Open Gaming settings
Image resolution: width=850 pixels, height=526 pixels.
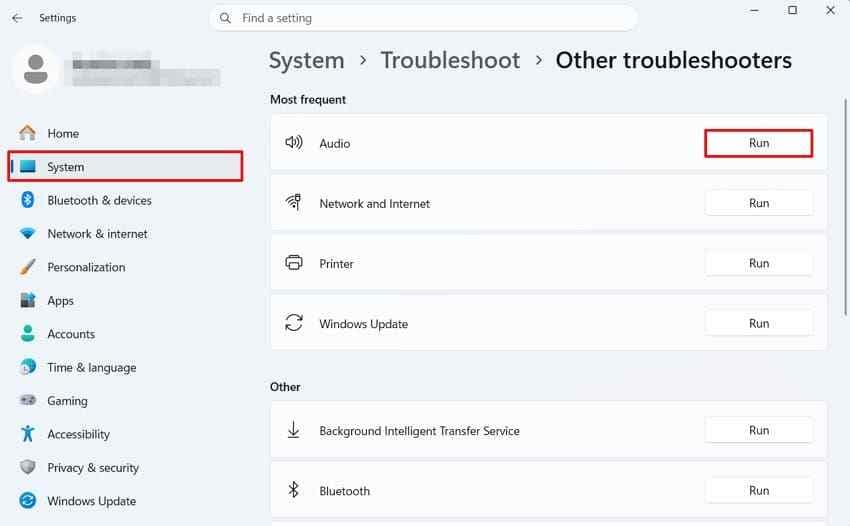click(125, 401)
